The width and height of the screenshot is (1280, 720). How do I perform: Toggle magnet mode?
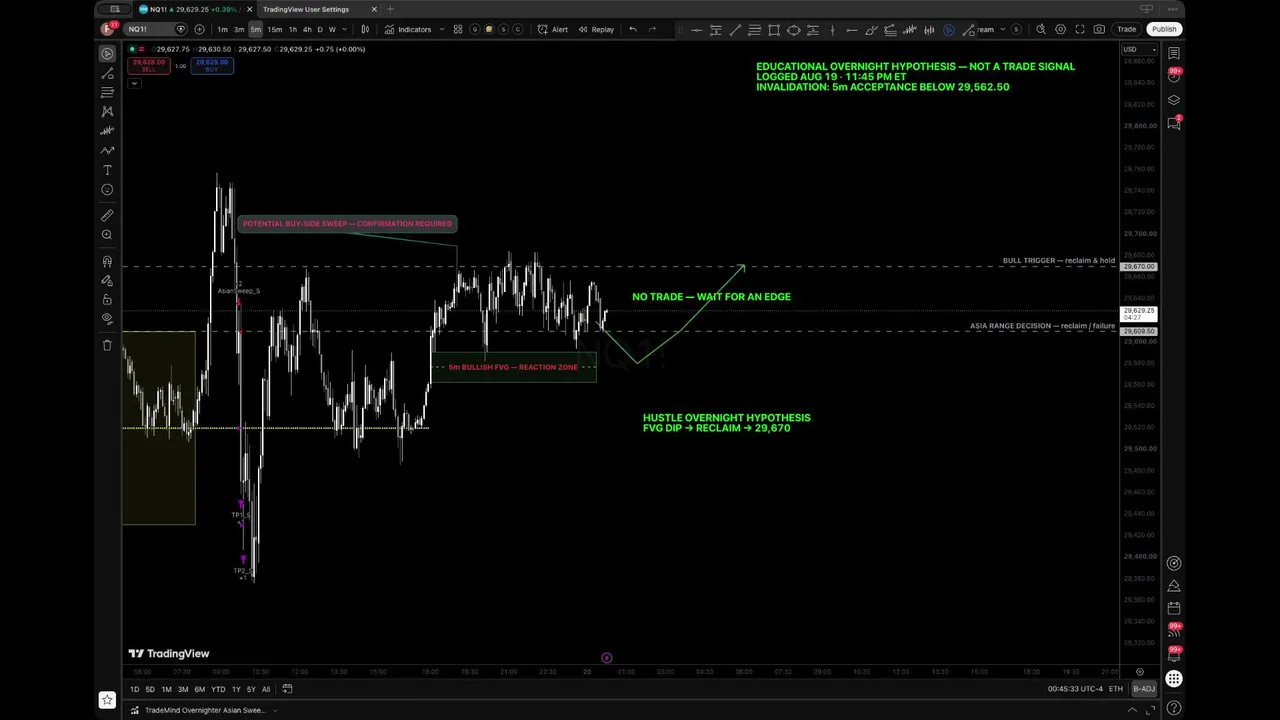(x=107, y=261)
